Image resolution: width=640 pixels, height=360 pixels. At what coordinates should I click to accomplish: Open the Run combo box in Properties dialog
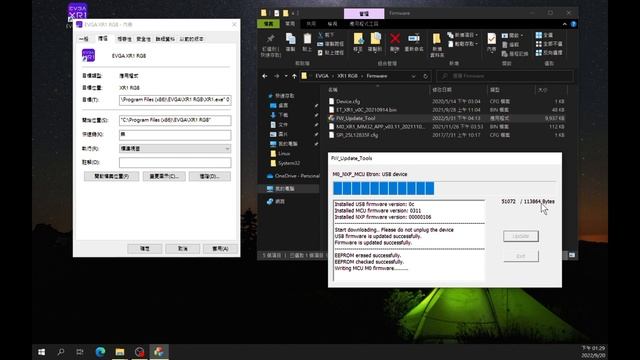[x=175, y=149]
